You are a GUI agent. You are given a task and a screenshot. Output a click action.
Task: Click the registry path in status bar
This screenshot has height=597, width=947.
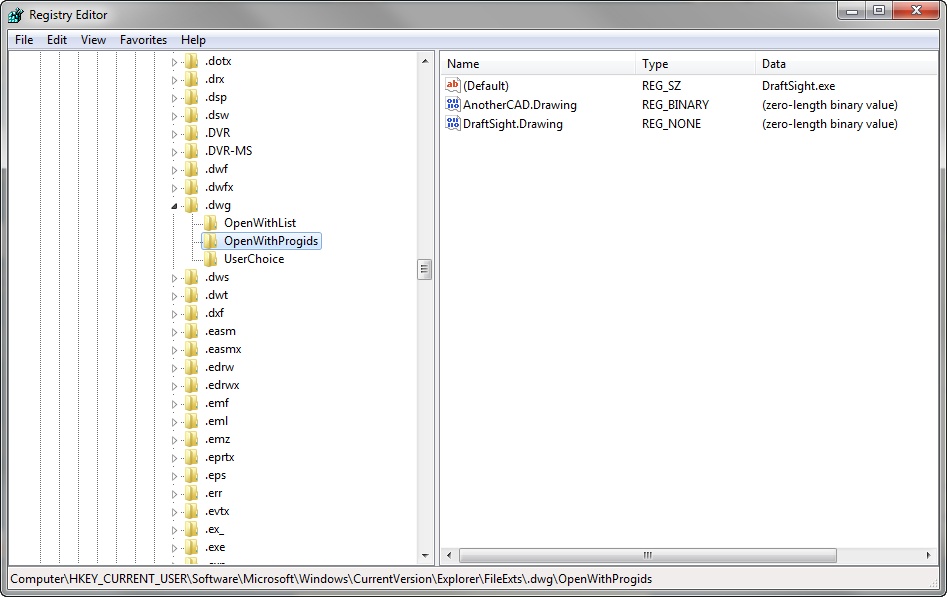pos(331,579)
